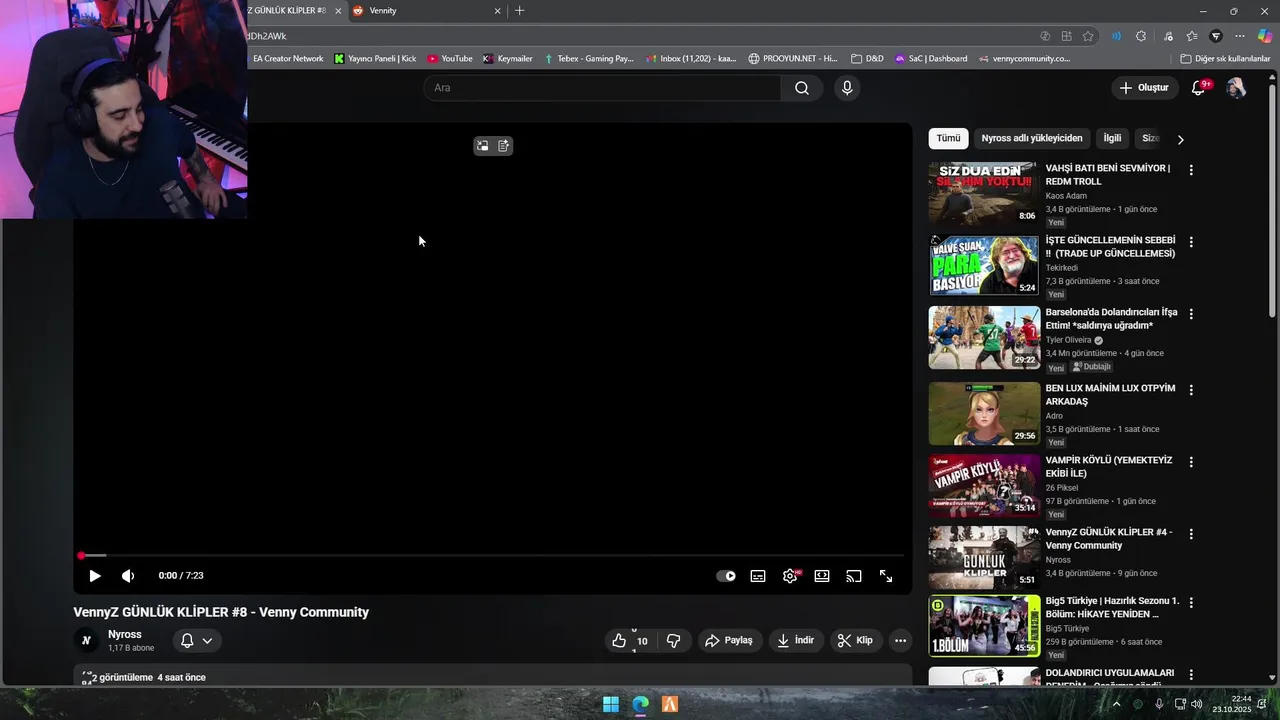Switch to theater mode view
Image resolution: width=1280 pixels, height=720 pixels.
[822, 576]
